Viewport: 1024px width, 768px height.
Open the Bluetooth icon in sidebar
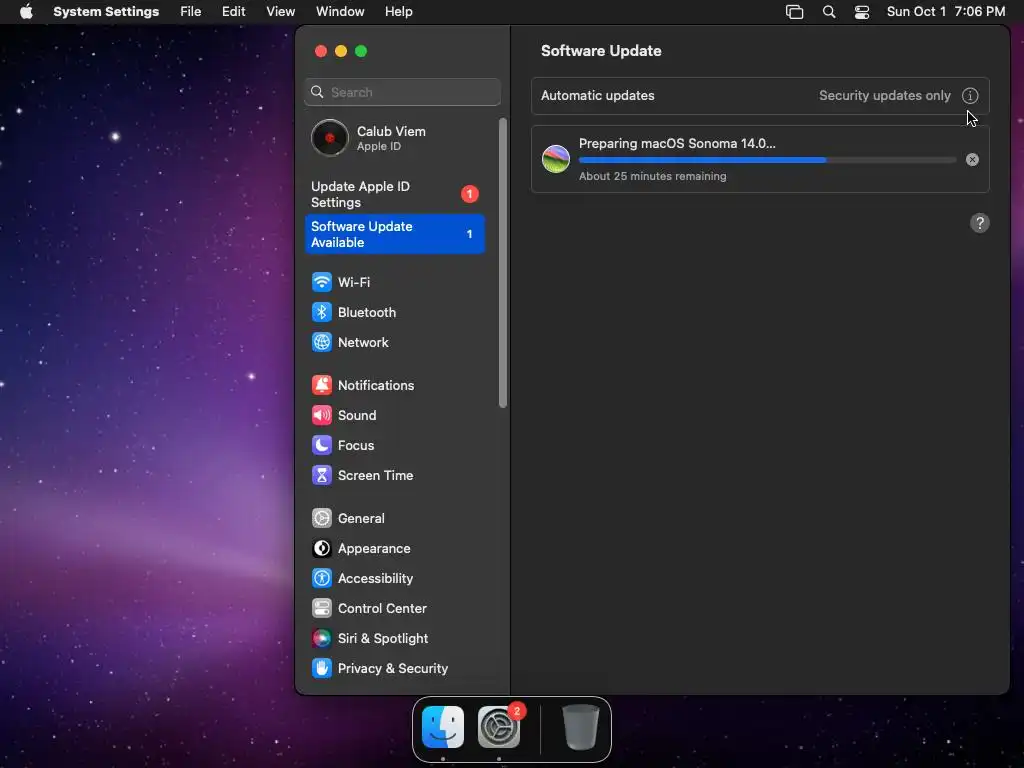pos(321,312)
